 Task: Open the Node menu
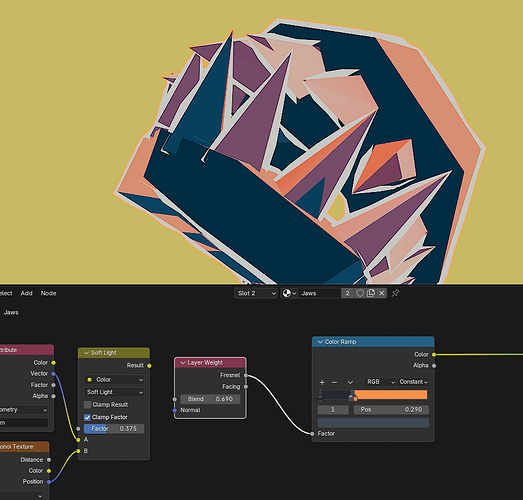pos(48,293)
